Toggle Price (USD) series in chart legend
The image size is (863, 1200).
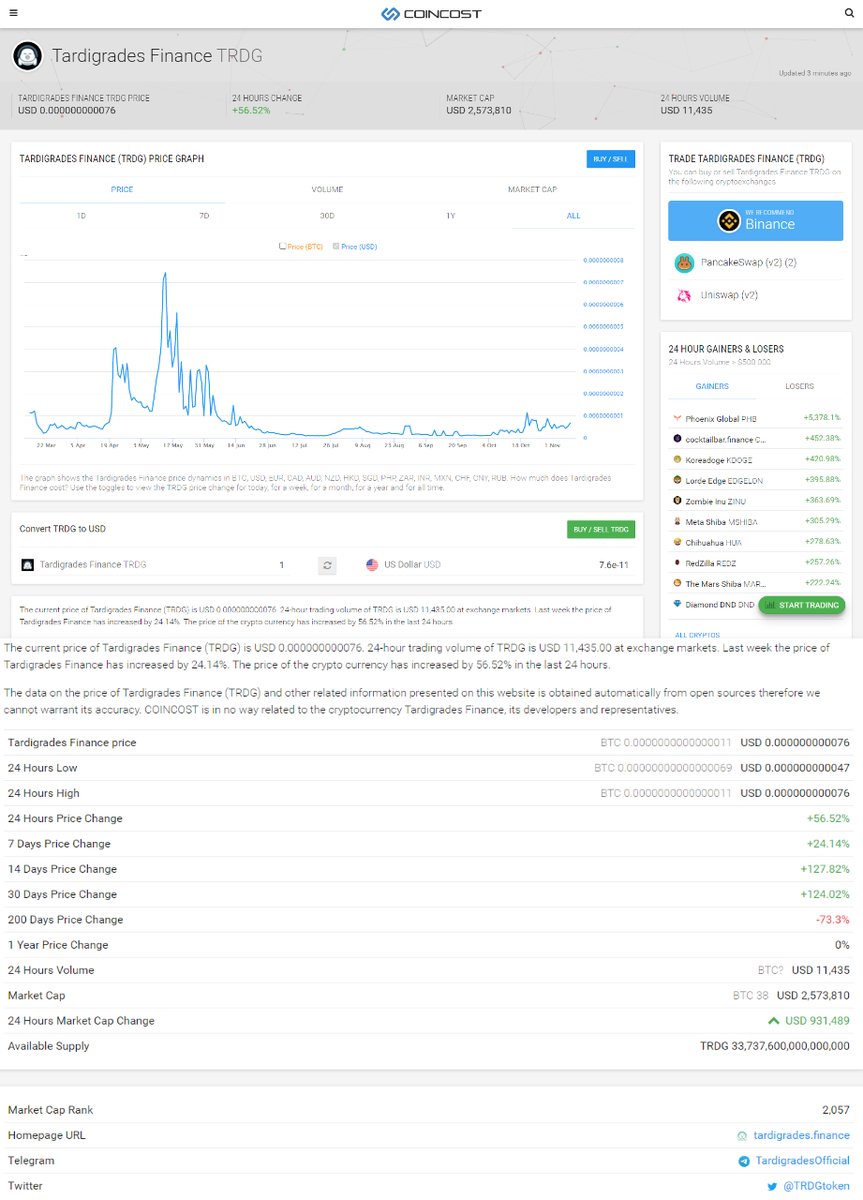pyautogui.click(x=354, y=246)
